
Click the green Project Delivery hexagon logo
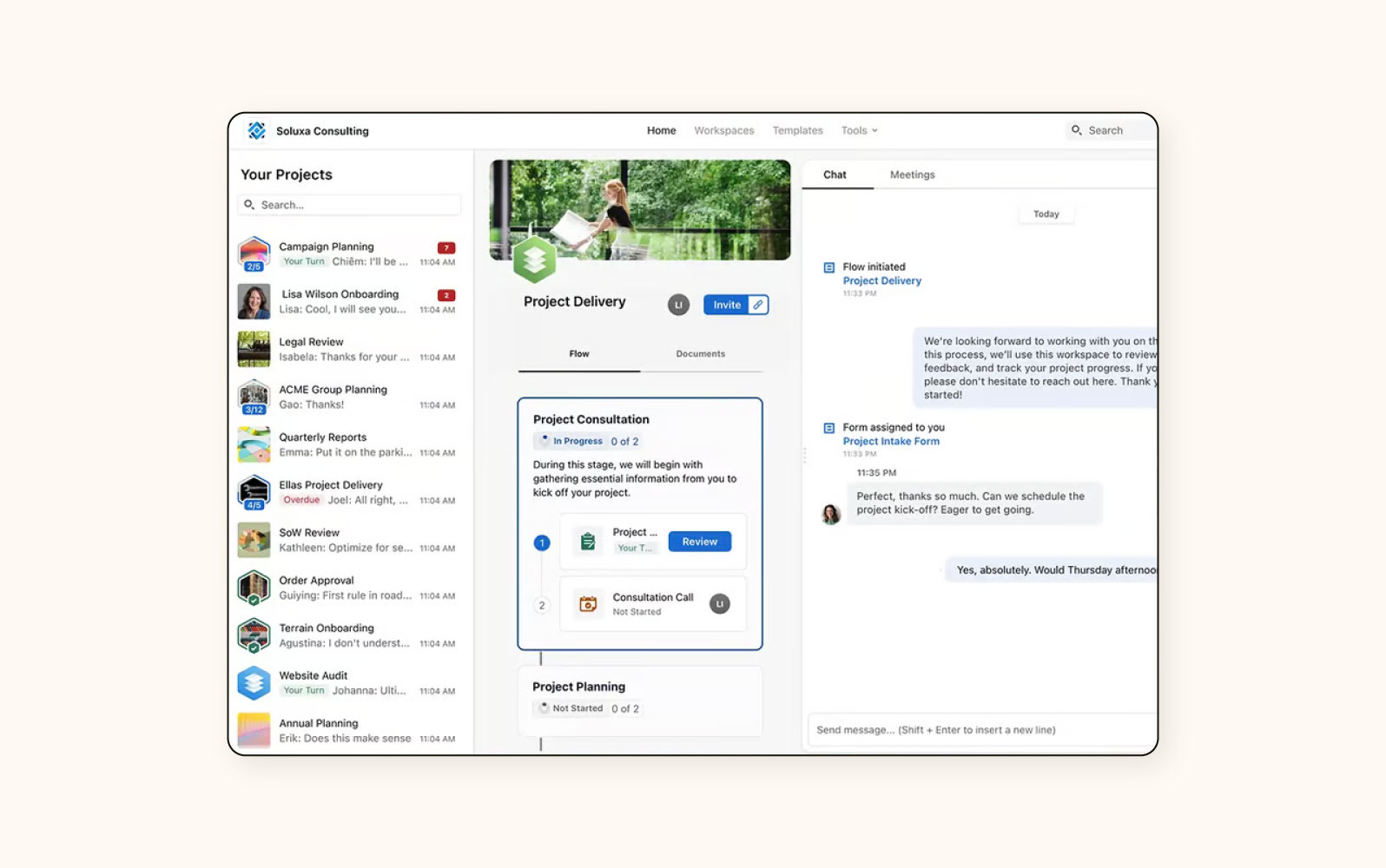click(534, 260)
